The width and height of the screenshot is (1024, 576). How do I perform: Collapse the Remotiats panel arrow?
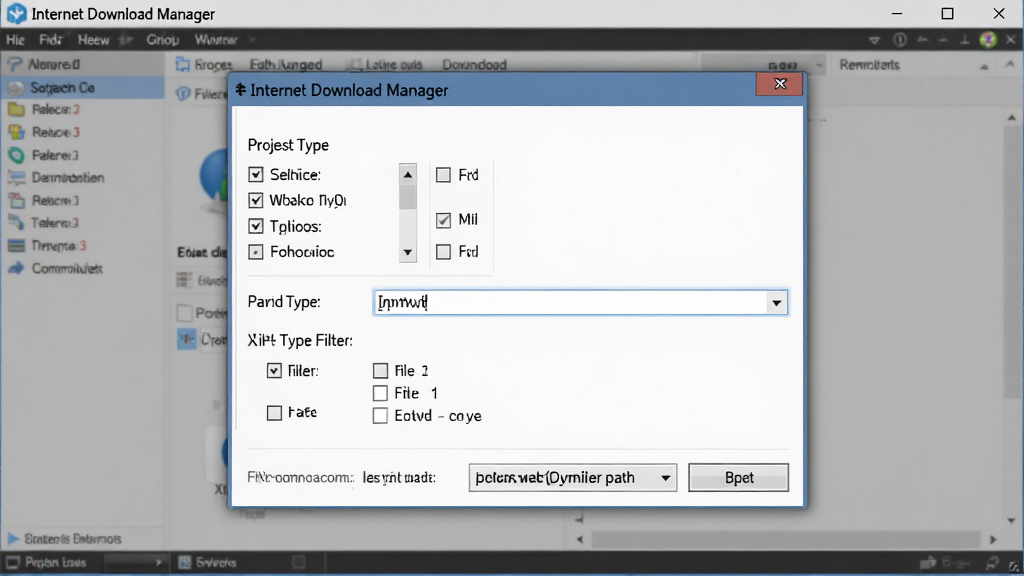click(984, 65)
